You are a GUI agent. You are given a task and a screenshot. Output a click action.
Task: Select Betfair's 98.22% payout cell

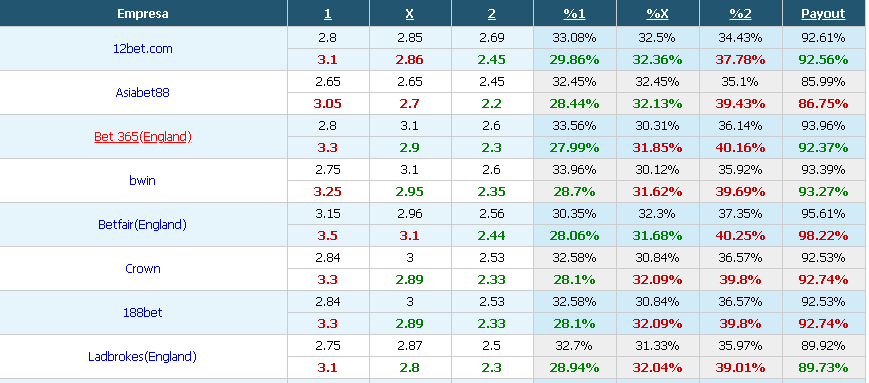tap(823, 236)
